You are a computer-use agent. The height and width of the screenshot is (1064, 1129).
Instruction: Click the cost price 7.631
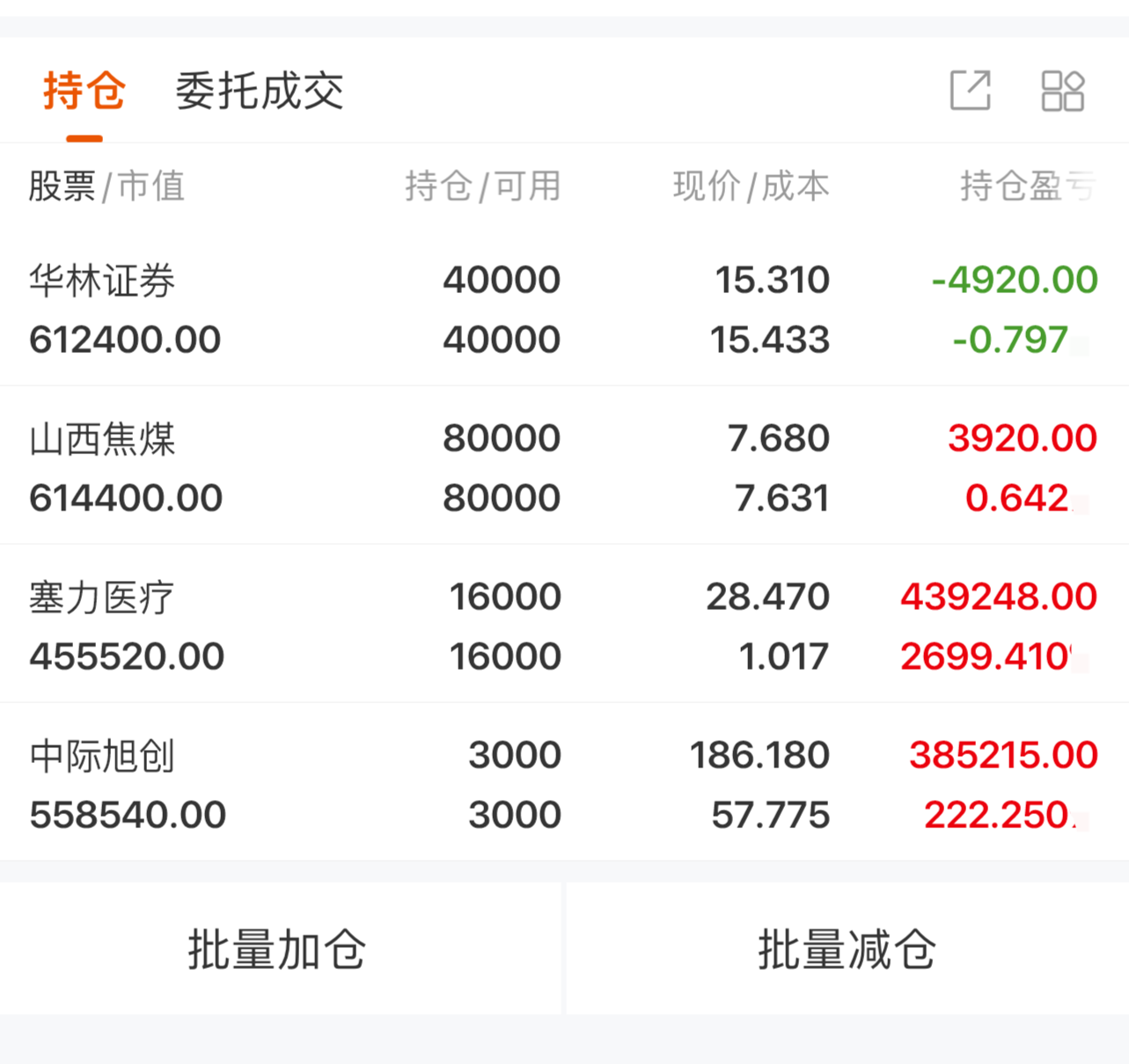782,498
